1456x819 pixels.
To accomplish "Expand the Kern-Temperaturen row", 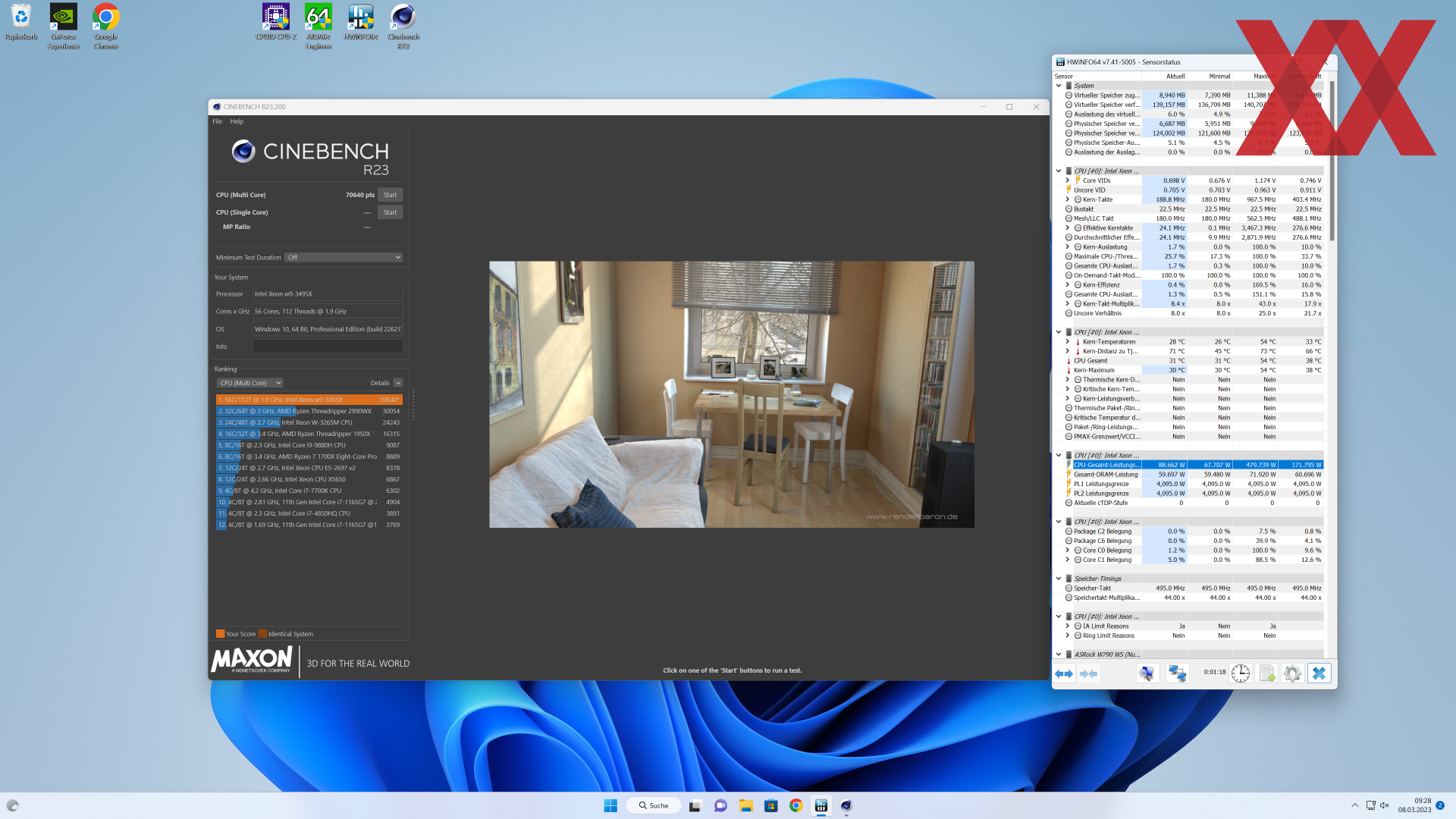I will coord(1068,342).
